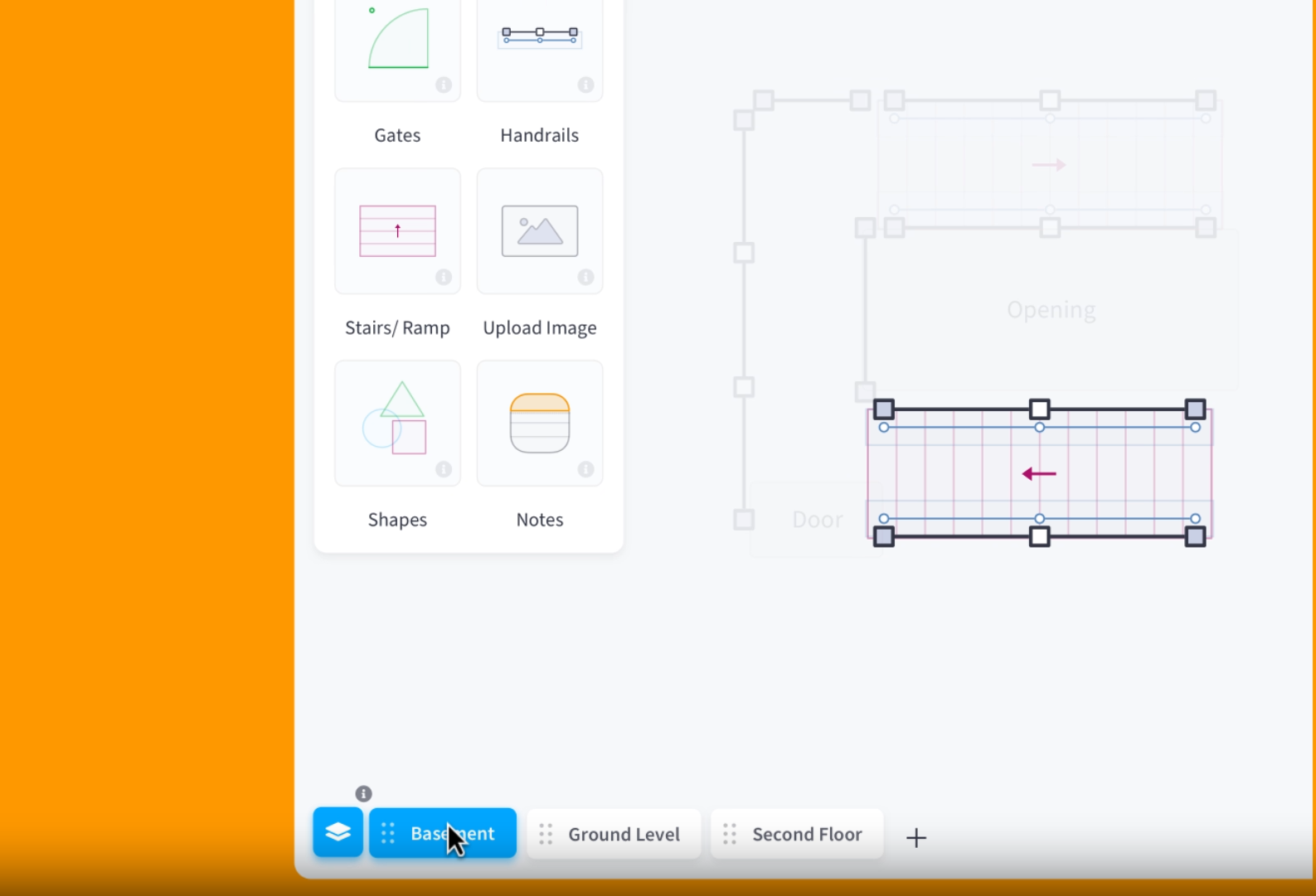The image size is (1316, 896).
Task: View info for Shapes tile
Action: pos(444,469)
